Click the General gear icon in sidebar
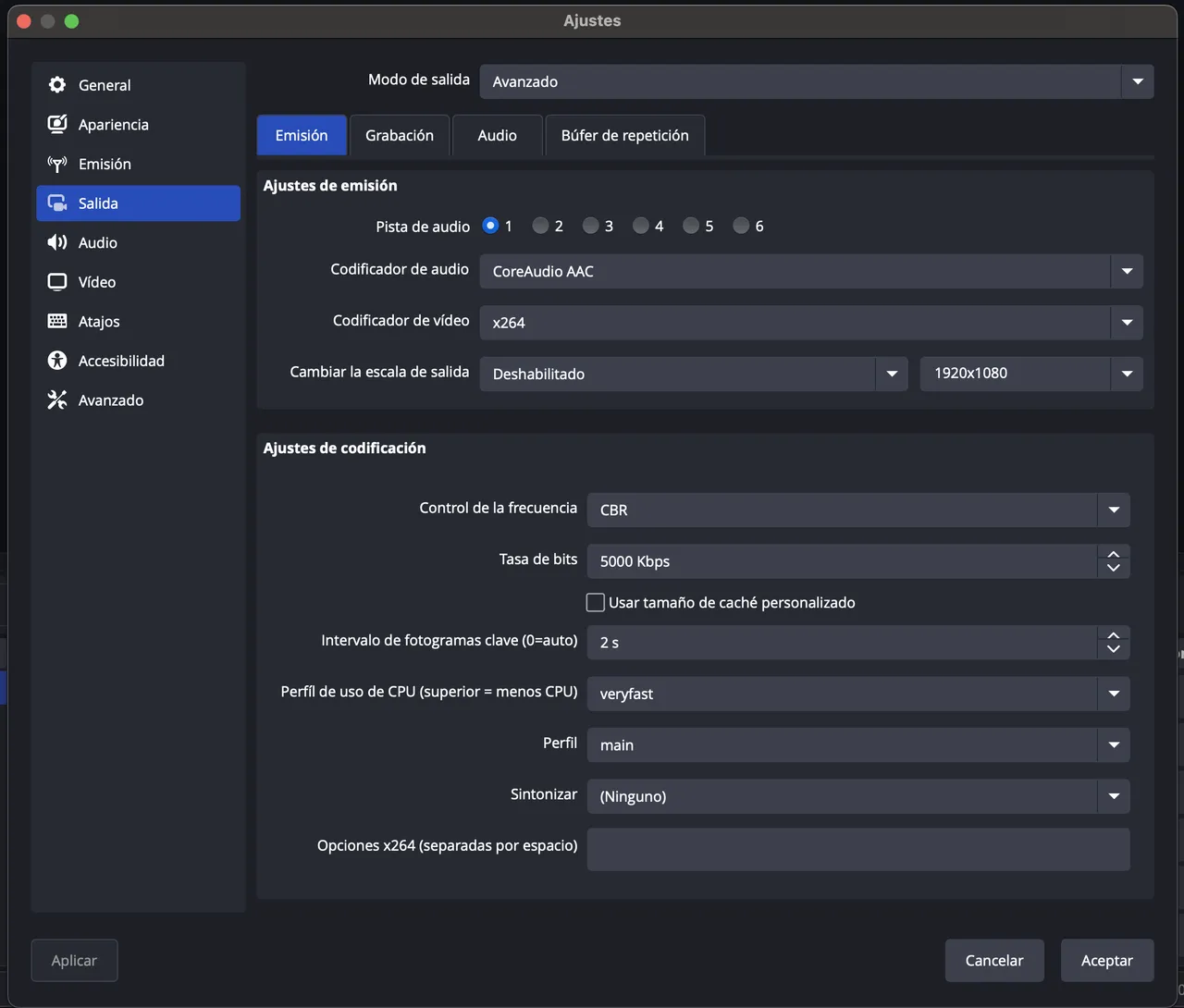The width and height of the screenshot is (1184, 1008). click(x=57, y=85)
